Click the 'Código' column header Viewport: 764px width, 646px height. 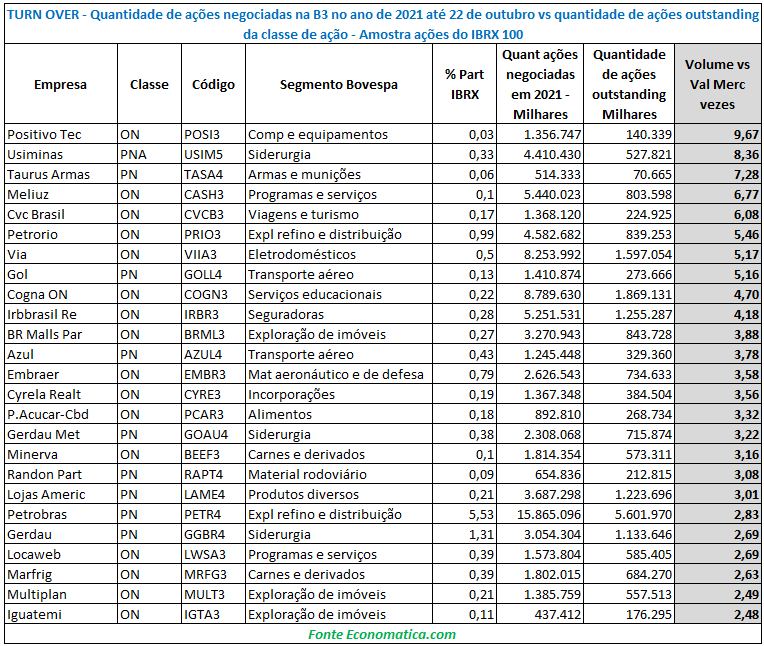pos(213,84)
